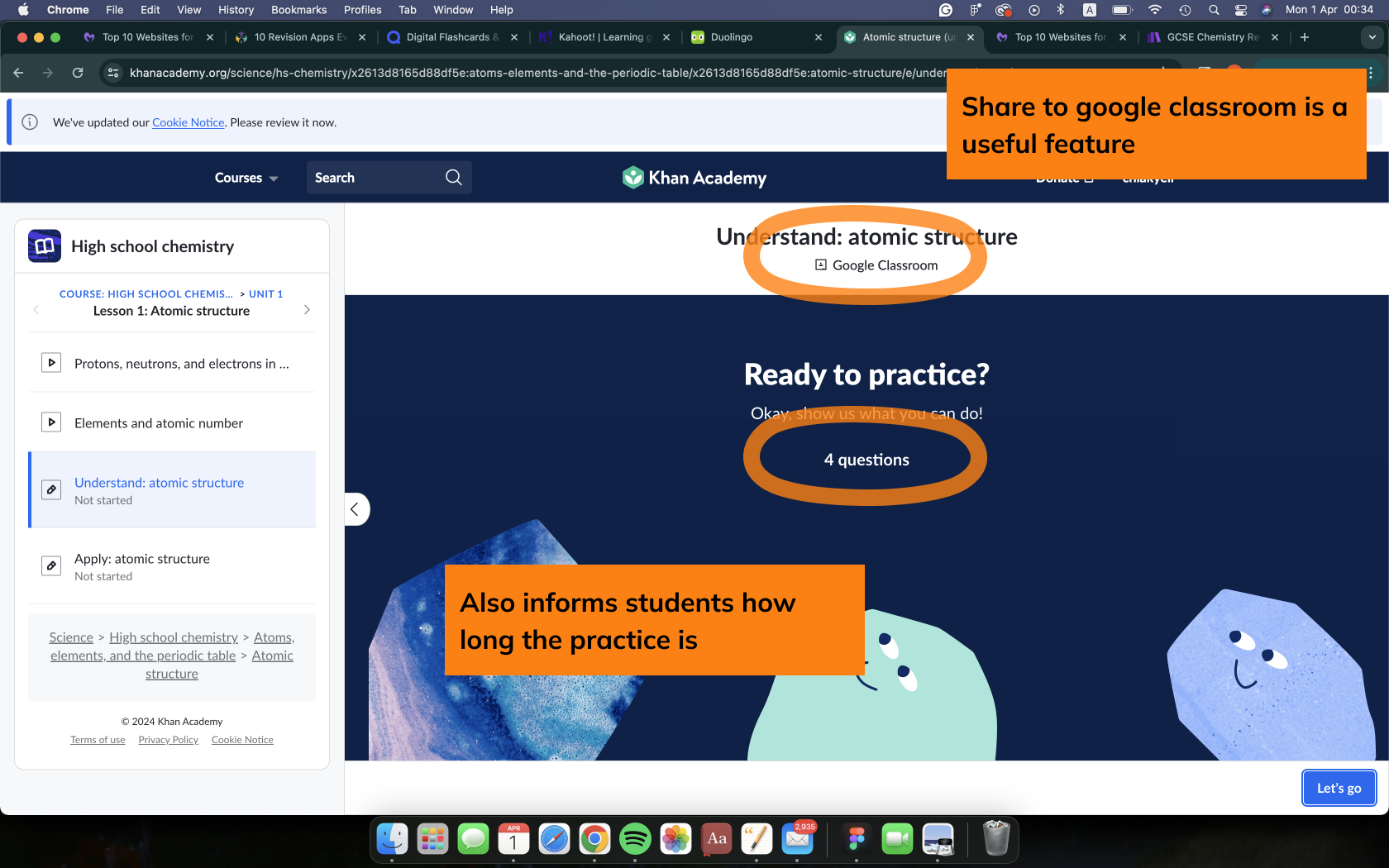Open Photos from the dock

[675, 839]
